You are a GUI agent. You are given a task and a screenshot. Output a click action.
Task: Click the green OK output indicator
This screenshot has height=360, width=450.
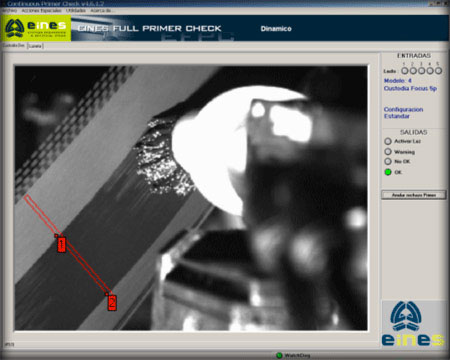pos(388,172)
